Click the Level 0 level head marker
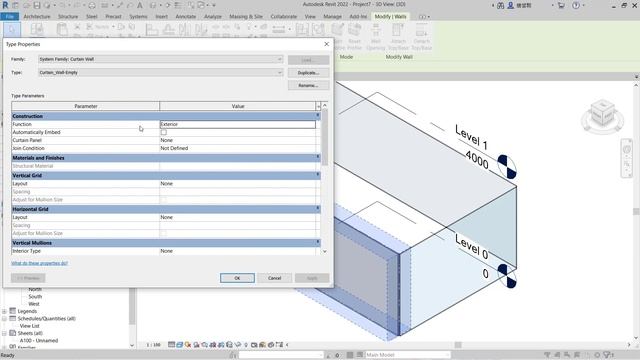 tap(508, 276)
